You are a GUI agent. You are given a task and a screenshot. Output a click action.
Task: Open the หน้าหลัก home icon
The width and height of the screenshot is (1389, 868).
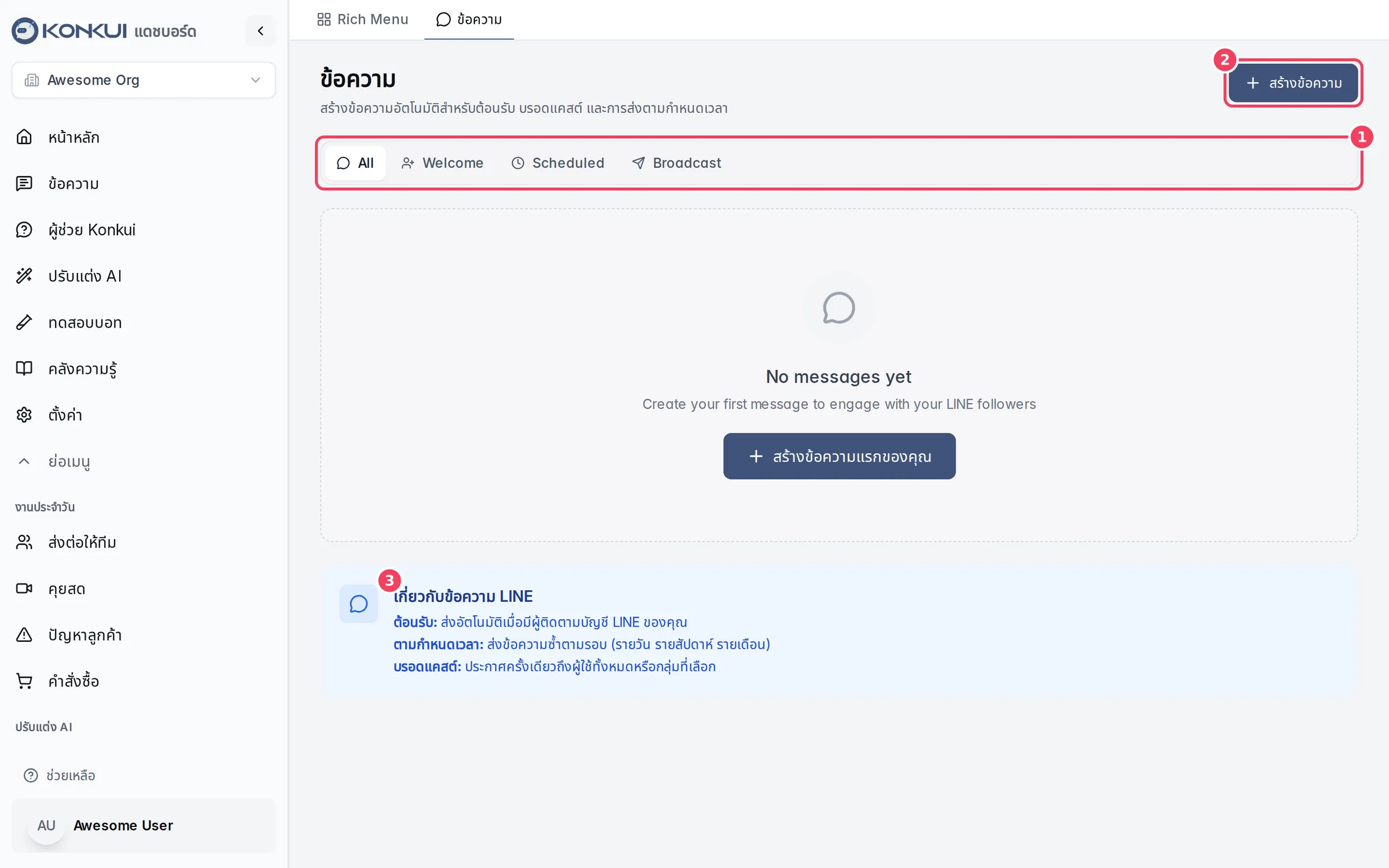click(x=24, y=137)
